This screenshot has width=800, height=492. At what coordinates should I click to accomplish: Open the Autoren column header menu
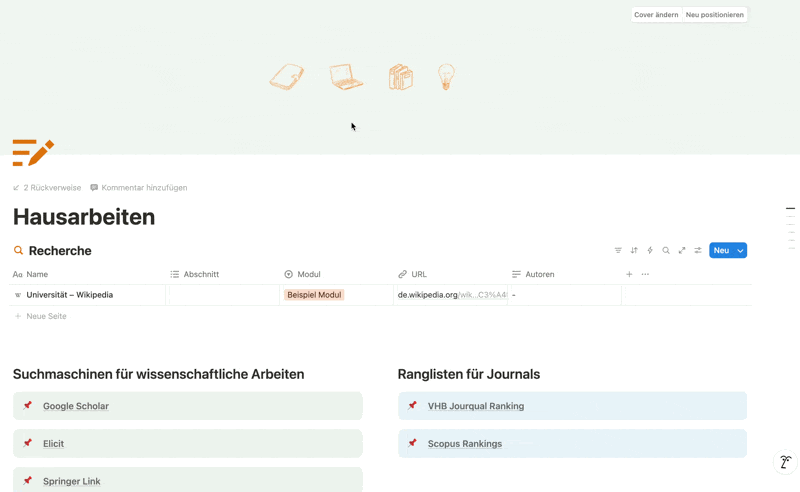pyautogui.click(x=539, y=274)
